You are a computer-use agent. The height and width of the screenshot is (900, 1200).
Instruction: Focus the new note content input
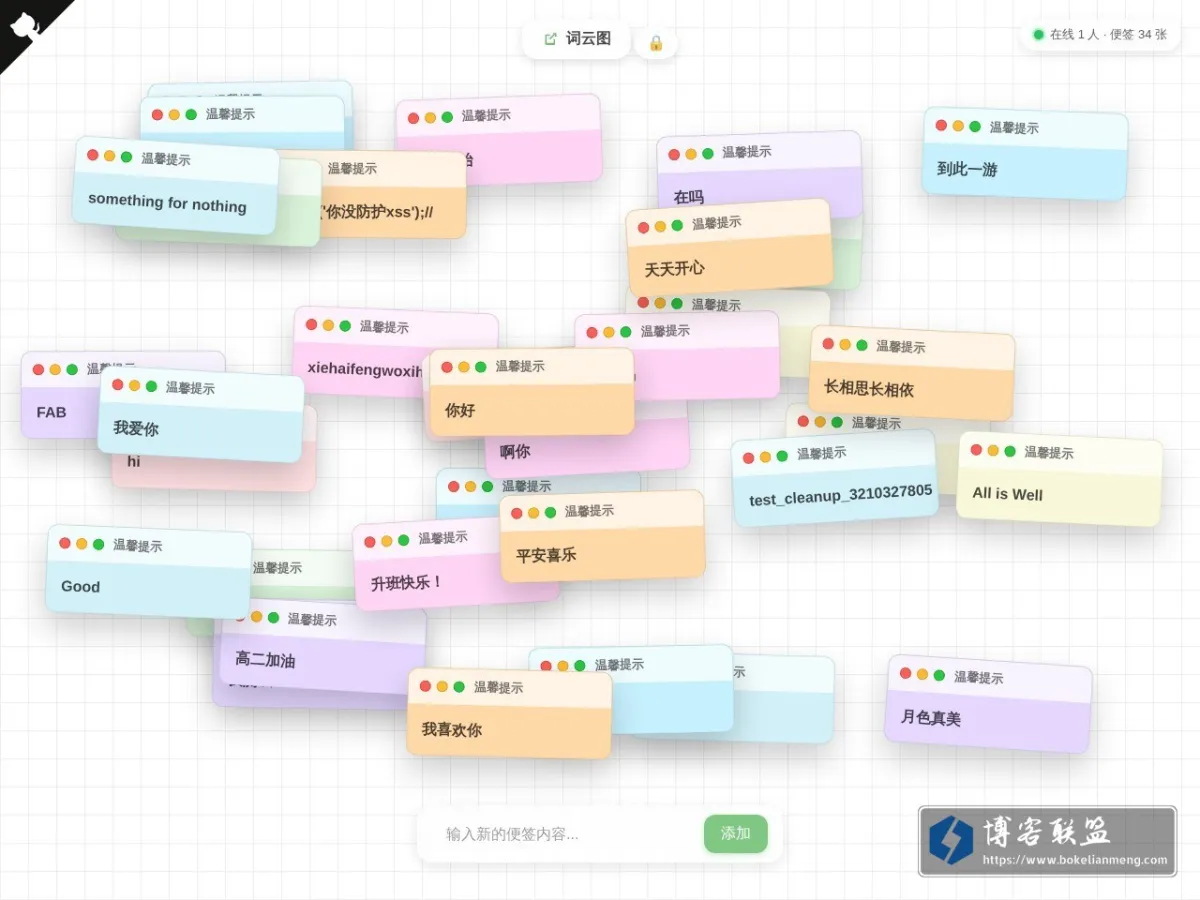tap(565, 834)
